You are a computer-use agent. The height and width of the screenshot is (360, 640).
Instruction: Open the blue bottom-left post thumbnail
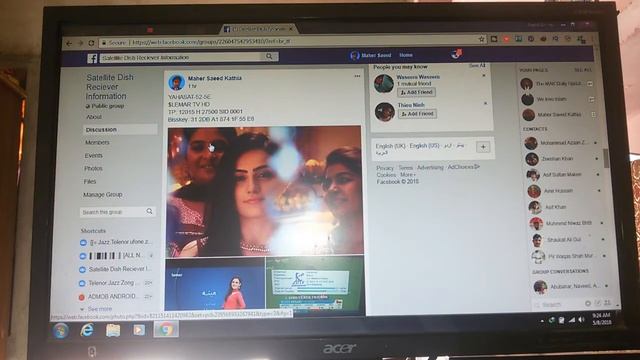pyautogui.click(x=215, y=284)
